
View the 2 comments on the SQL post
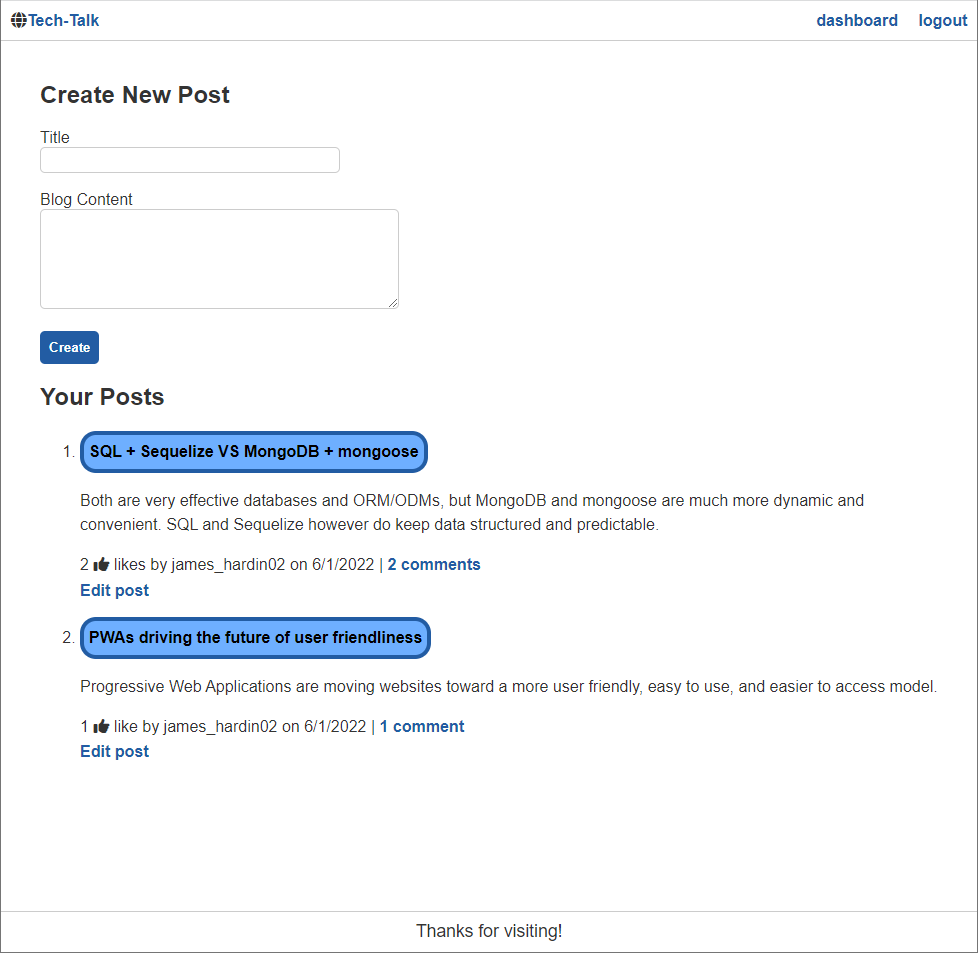[x=434, y=564]
